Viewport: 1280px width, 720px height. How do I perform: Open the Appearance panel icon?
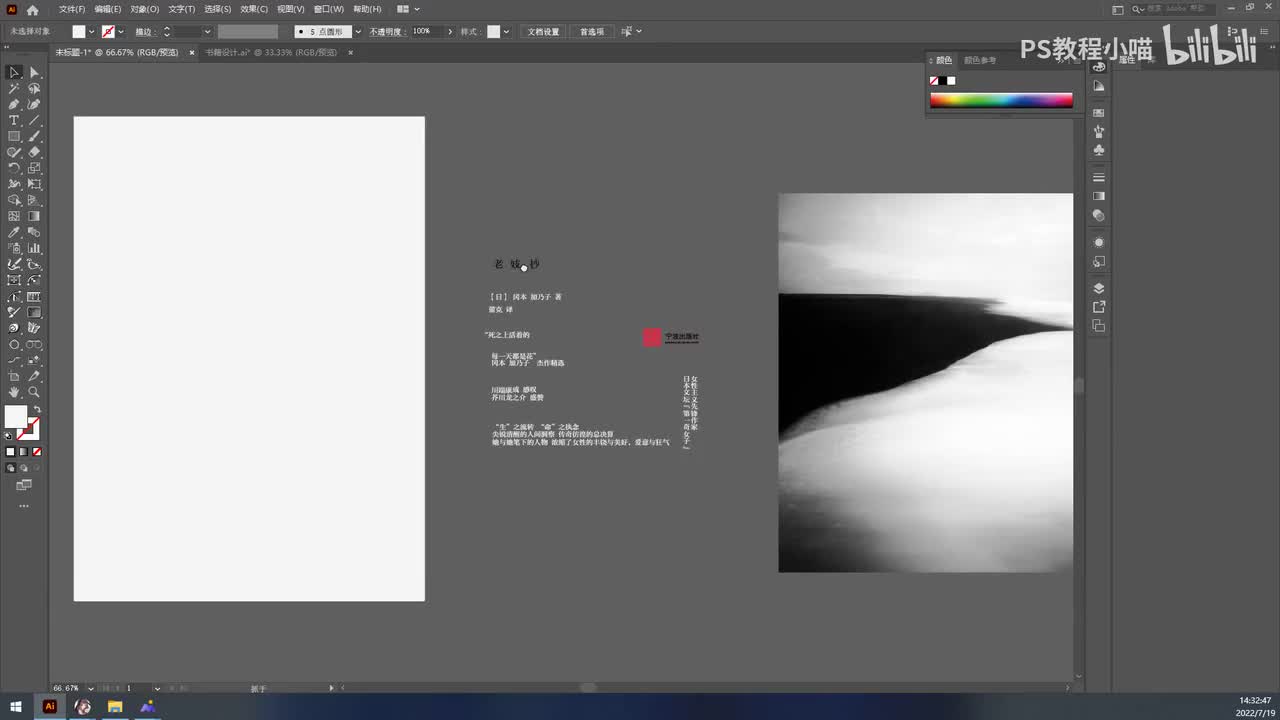click(1099, 242)
